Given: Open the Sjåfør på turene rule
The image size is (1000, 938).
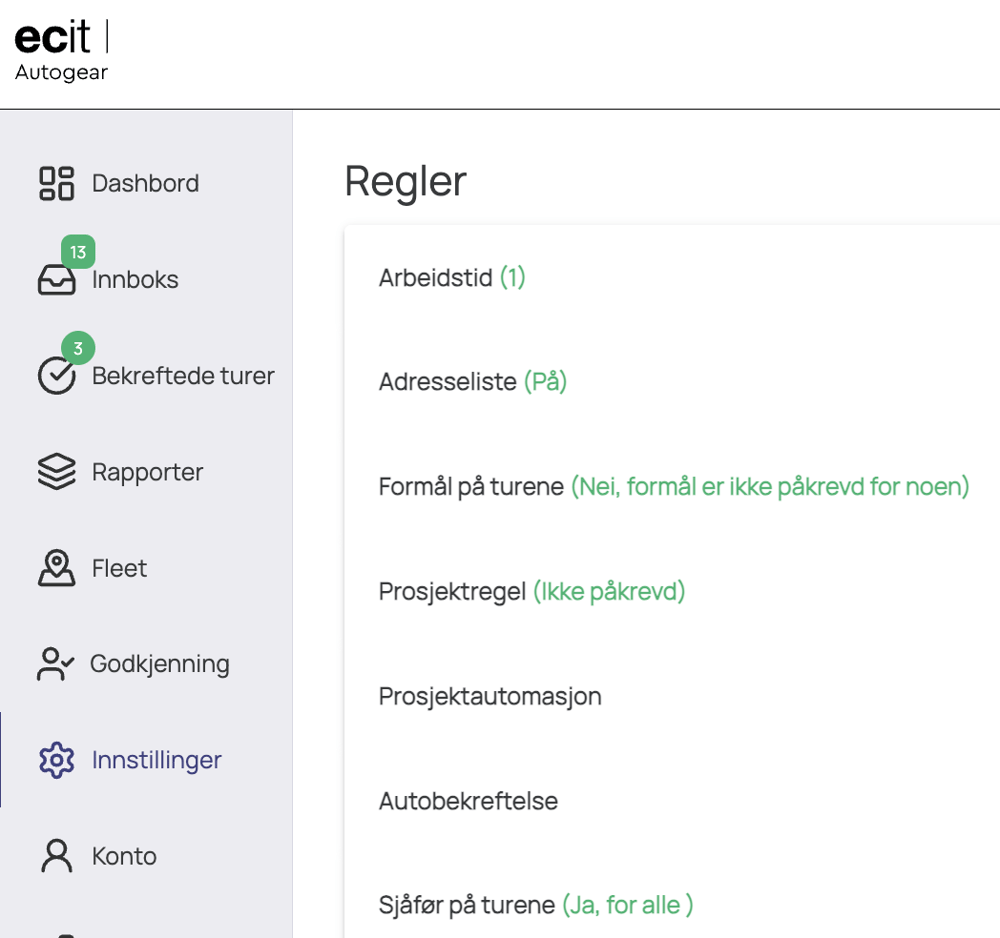Looking at the screenshot, I should click(x=535, y=905).
